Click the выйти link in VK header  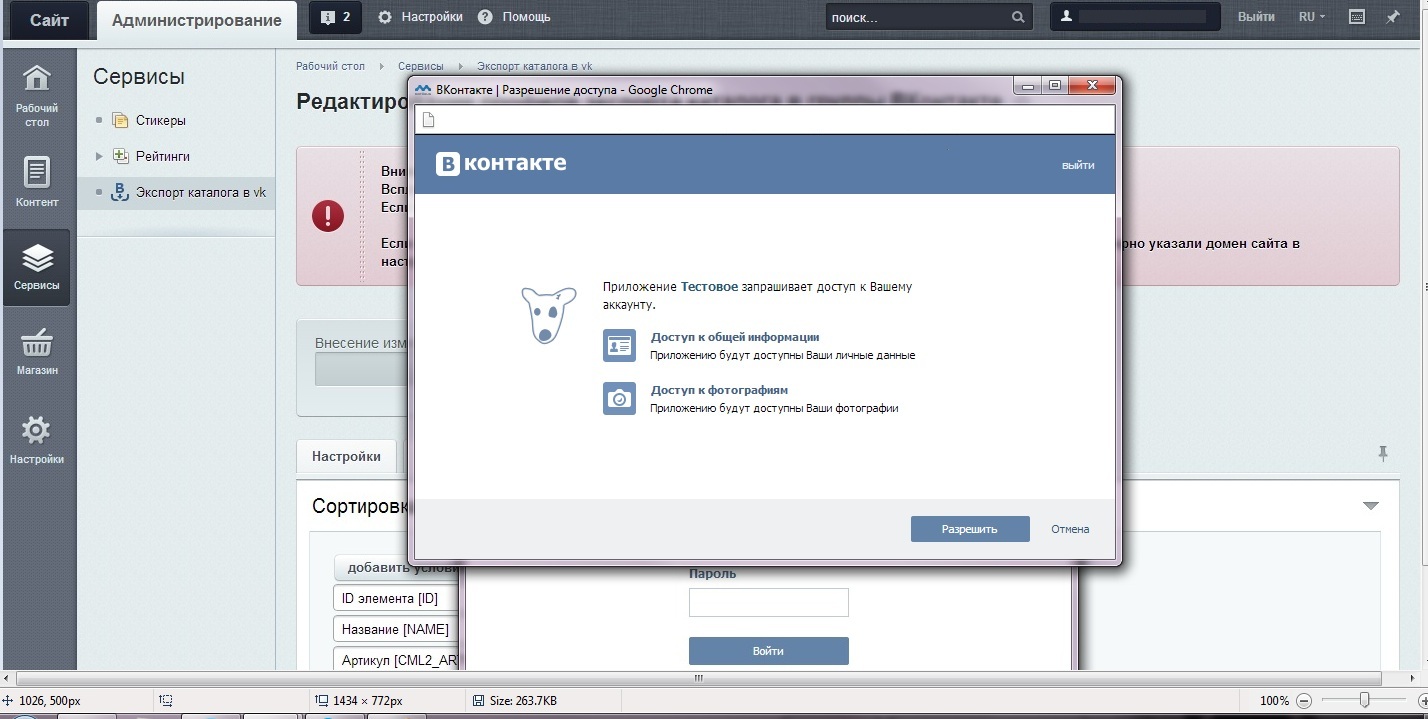pyautogui.click(x=1078, y=164)
